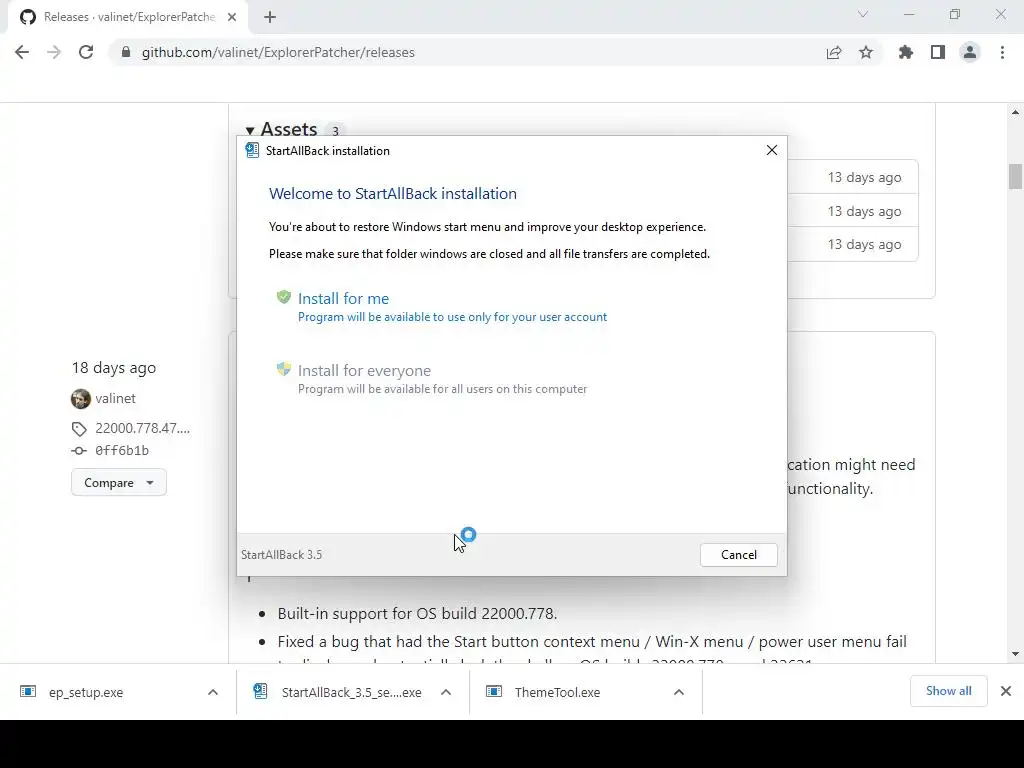The width and height of the screenshot is (1024, 768).
Task: Click the UAC shield icon
Action: pyautogui.click(x=283, y=369)
